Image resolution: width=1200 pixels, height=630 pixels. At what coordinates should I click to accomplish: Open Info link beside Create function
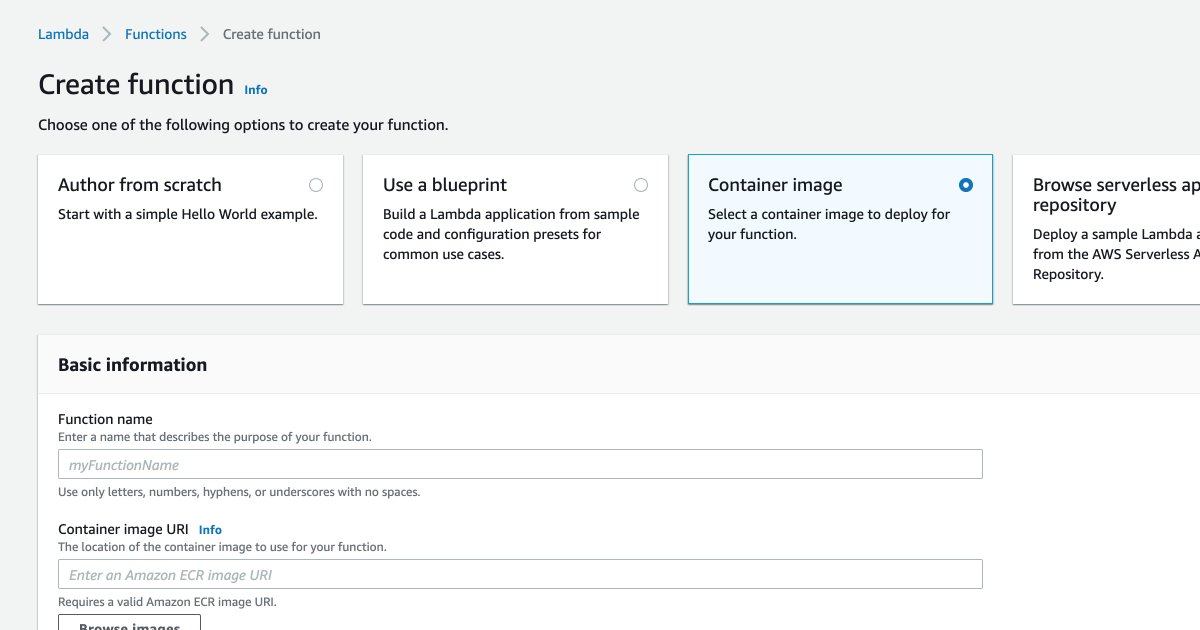[x=256, y=90]
